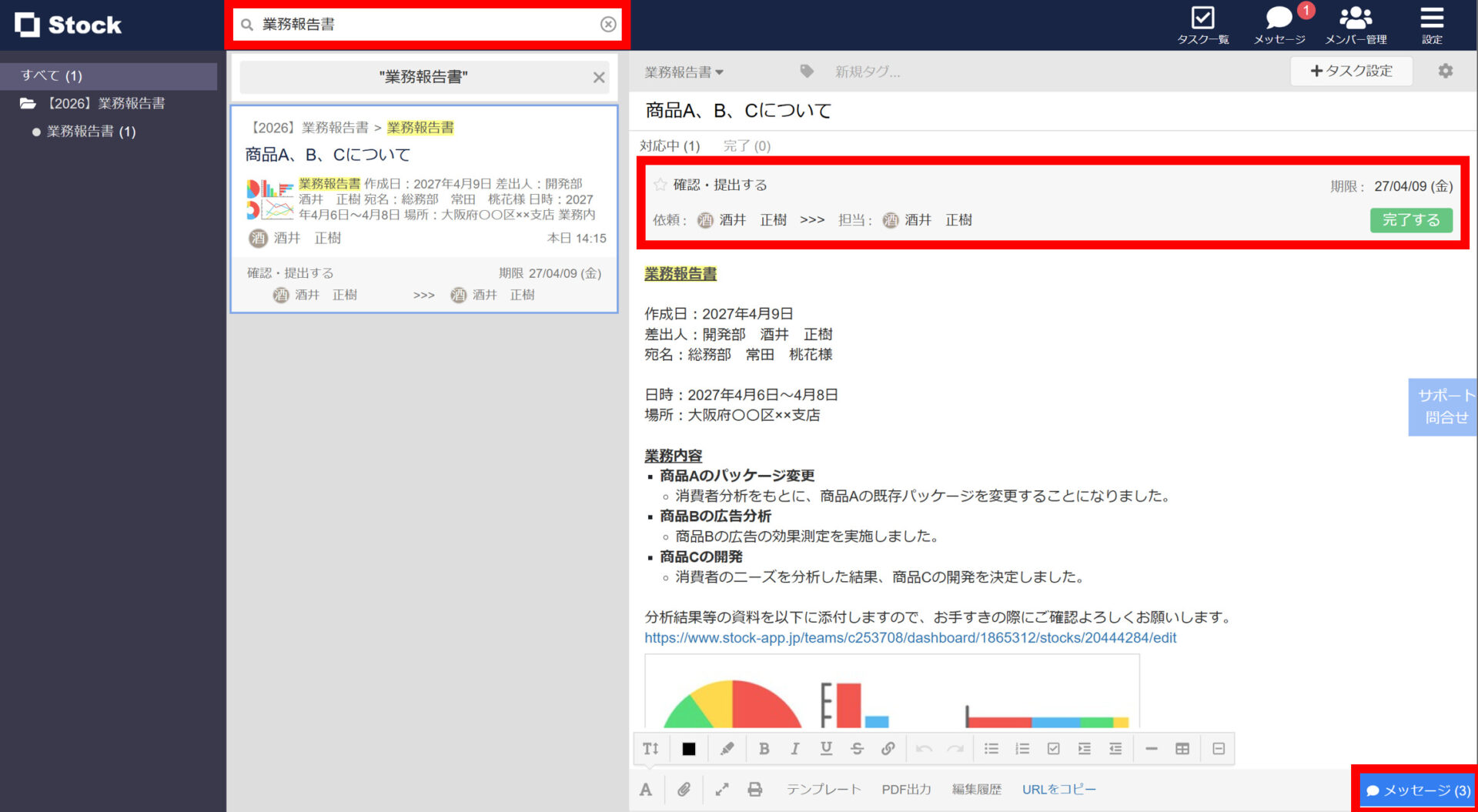
Task: Open the stock-app.jp link in the note
Action: point(909,638)
